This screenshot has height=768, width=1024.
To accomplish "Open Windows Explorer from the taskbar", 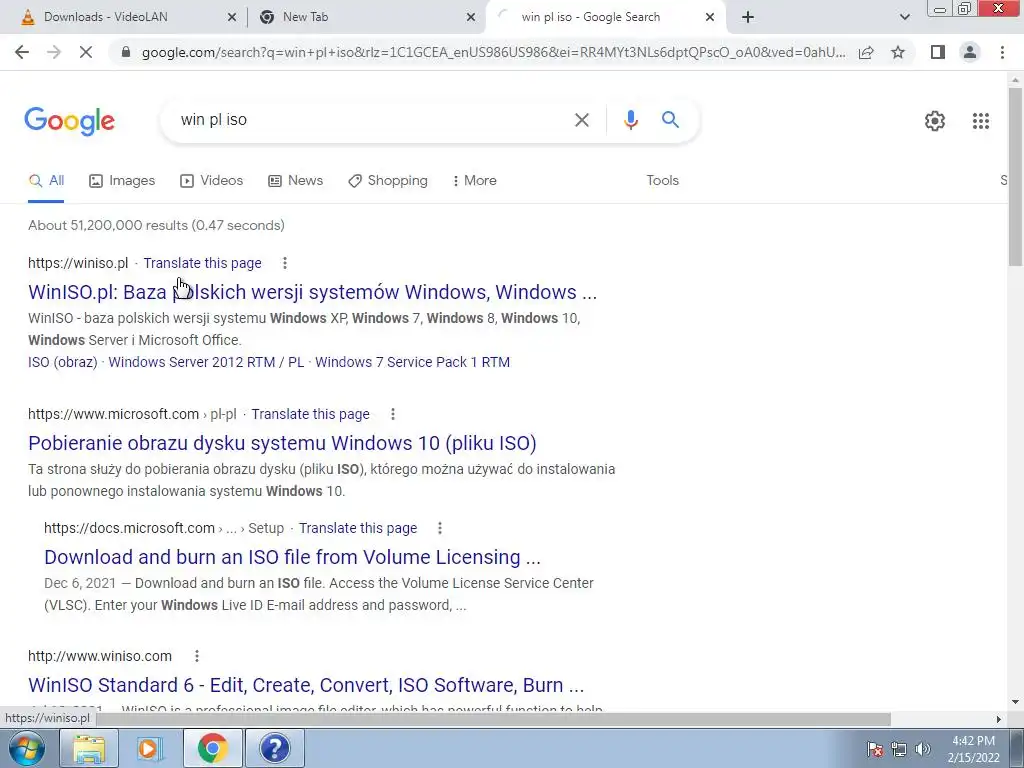I will click(89, 748).
